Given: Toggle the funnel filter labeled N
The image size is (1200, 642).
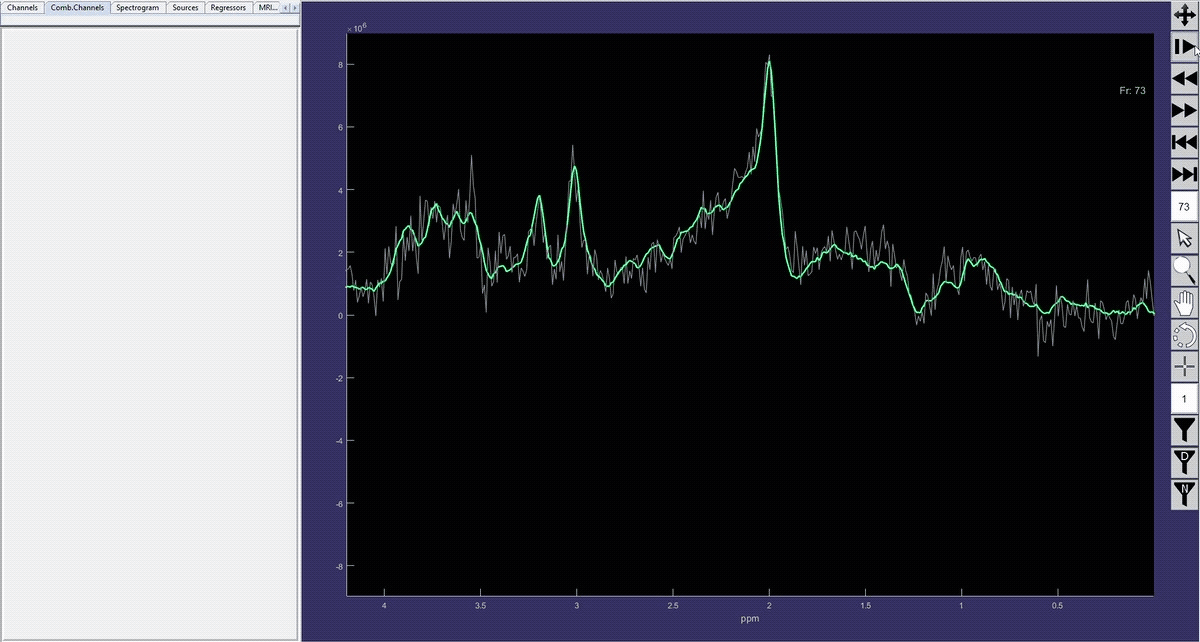Looking at the screenshot, I should [x=1184, y=494].
